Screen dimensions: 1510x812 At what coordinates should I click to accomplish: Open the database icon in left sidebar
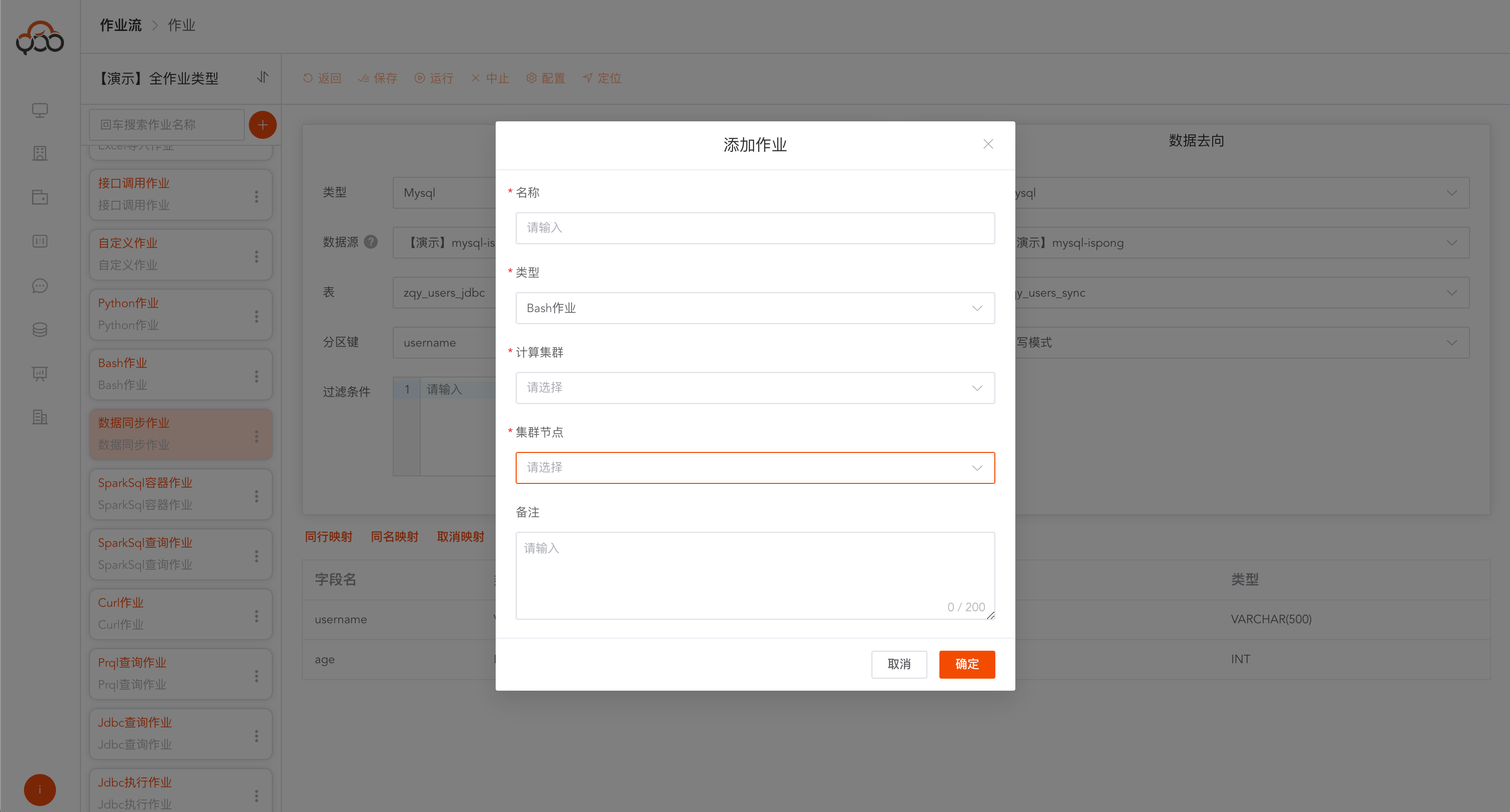point(40,330)
